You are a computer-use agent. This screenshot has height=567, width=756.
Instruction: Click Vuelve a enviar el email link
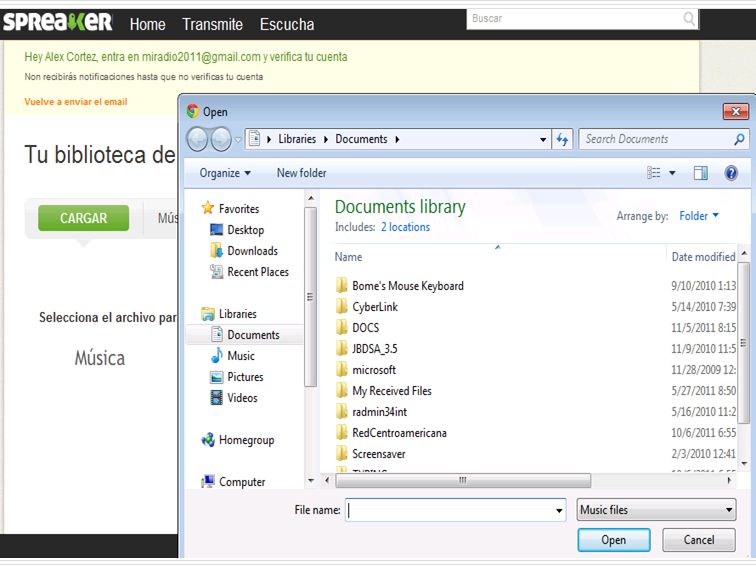[x=76, y=102]
